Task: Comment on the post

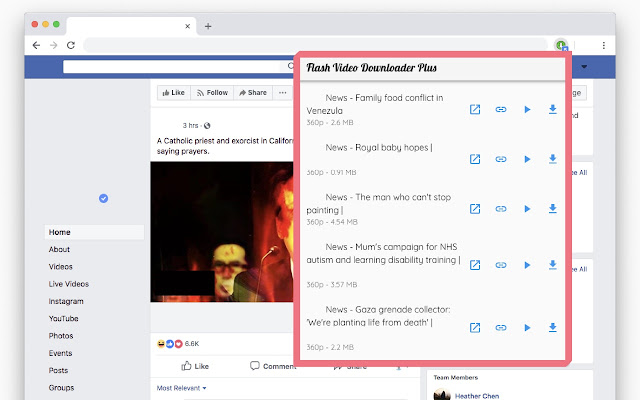Action: pyautogui.click(x=273, y=366)
